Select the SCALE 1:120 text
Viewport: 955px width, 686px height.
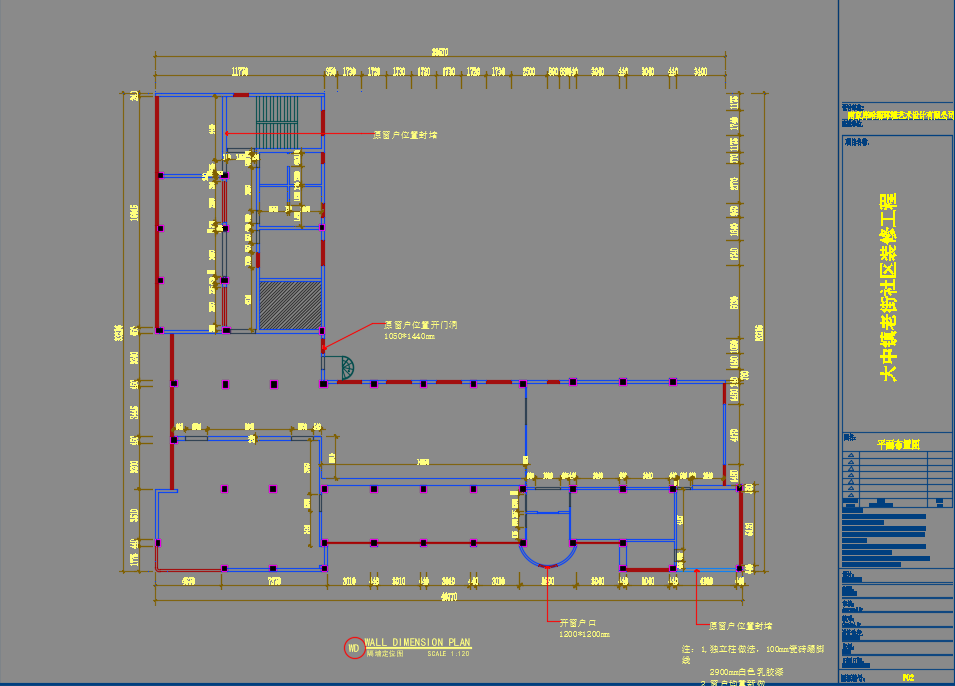point(448,654)
